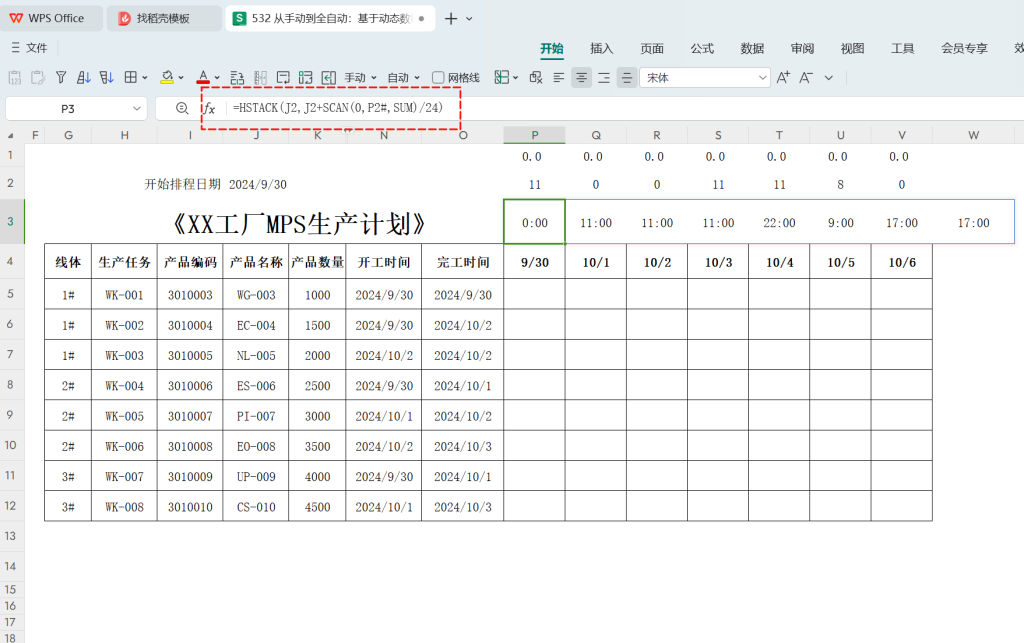1024x643 pixels.
Task: Align text left
Action: (559, 78)
